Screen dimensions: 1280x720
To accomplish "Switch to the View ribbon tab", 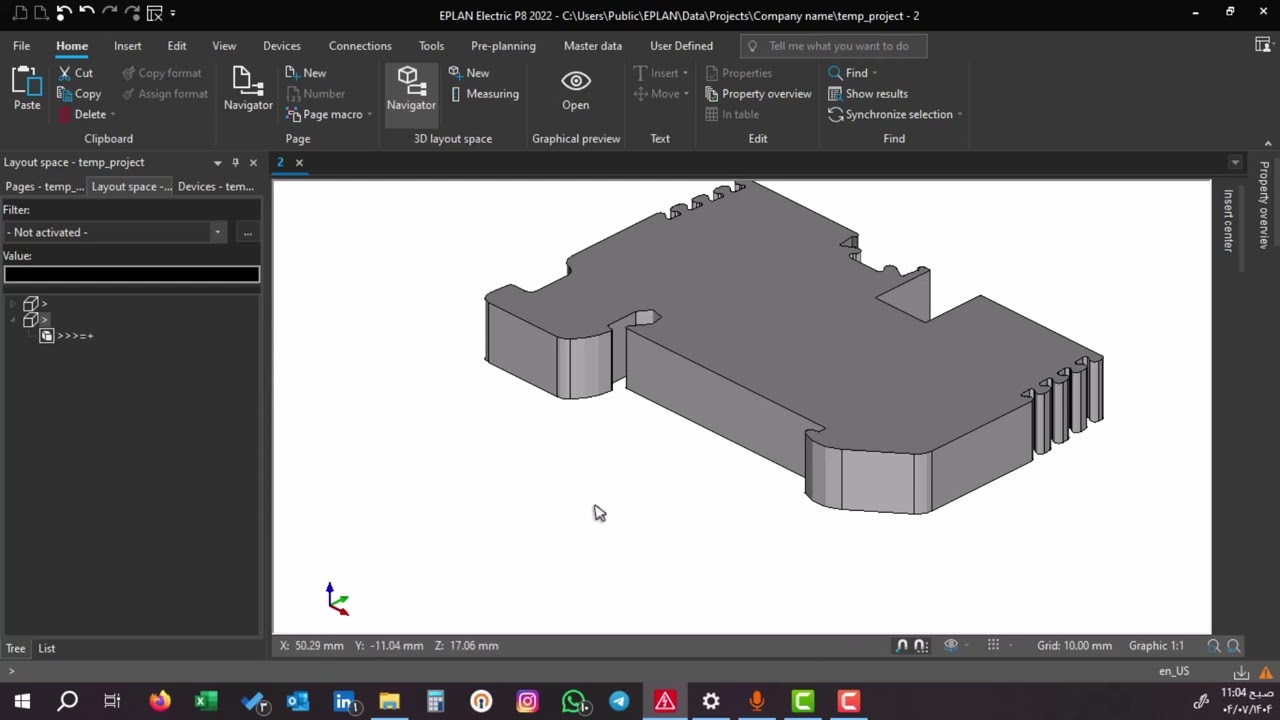I will (x=224, y=46).
